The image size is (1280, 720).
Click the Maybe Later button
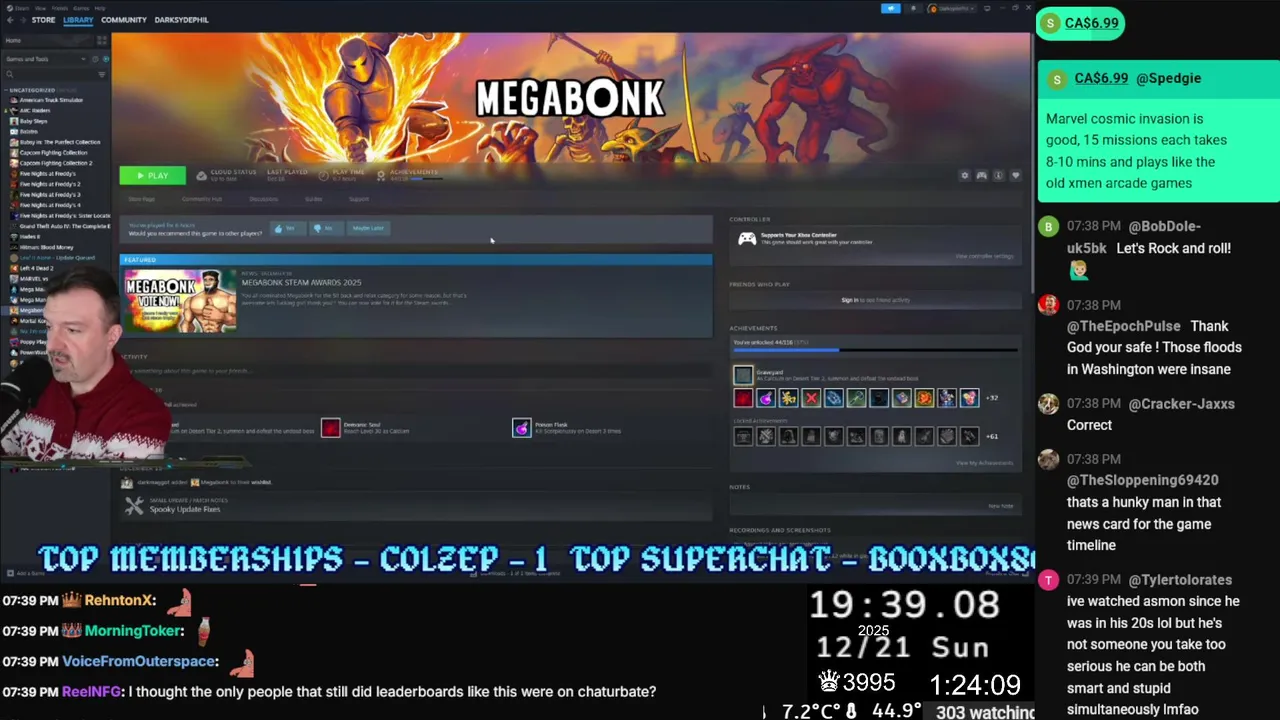point(366,228)
